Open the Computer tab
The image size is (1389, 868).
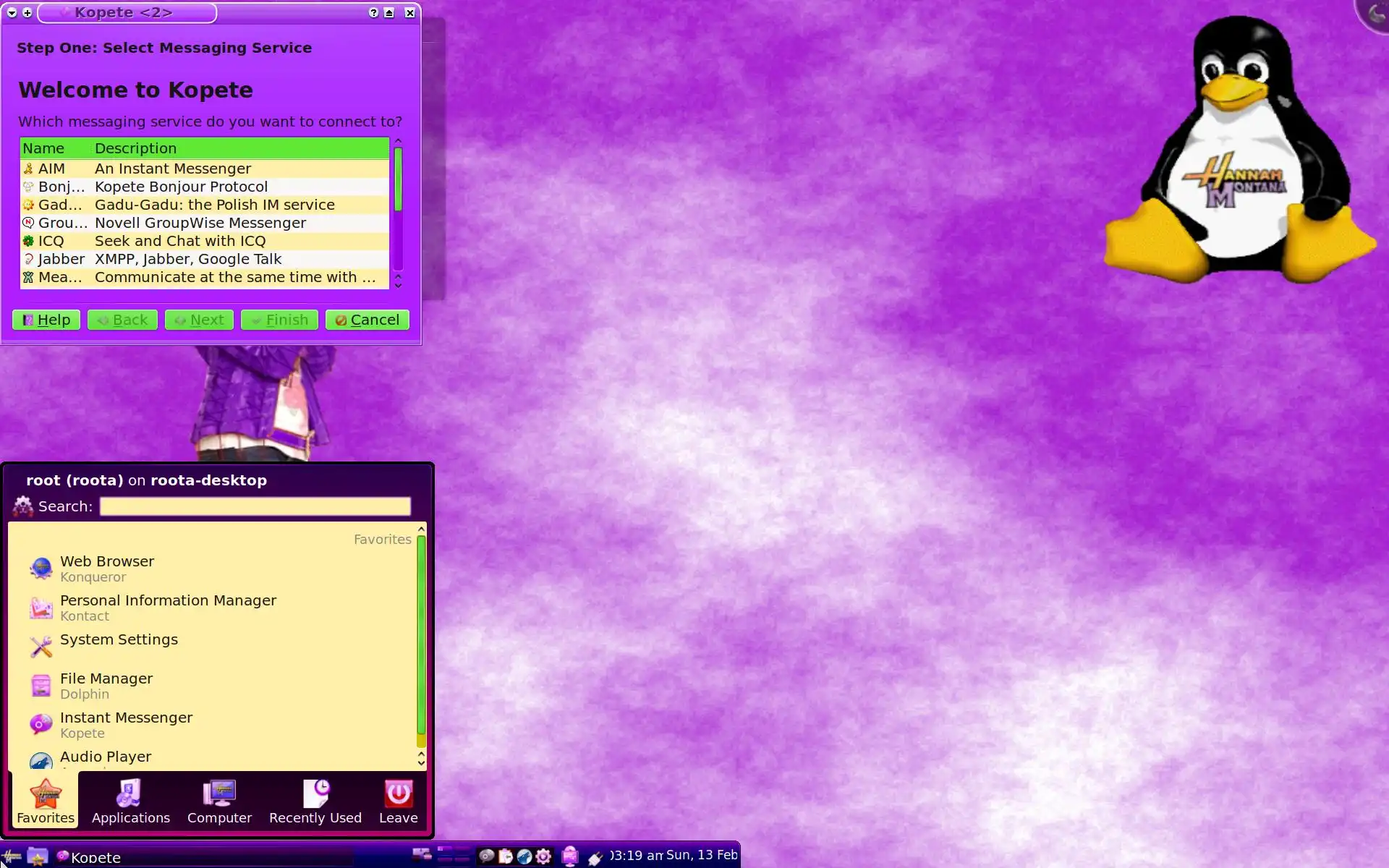tap(219, 801)
